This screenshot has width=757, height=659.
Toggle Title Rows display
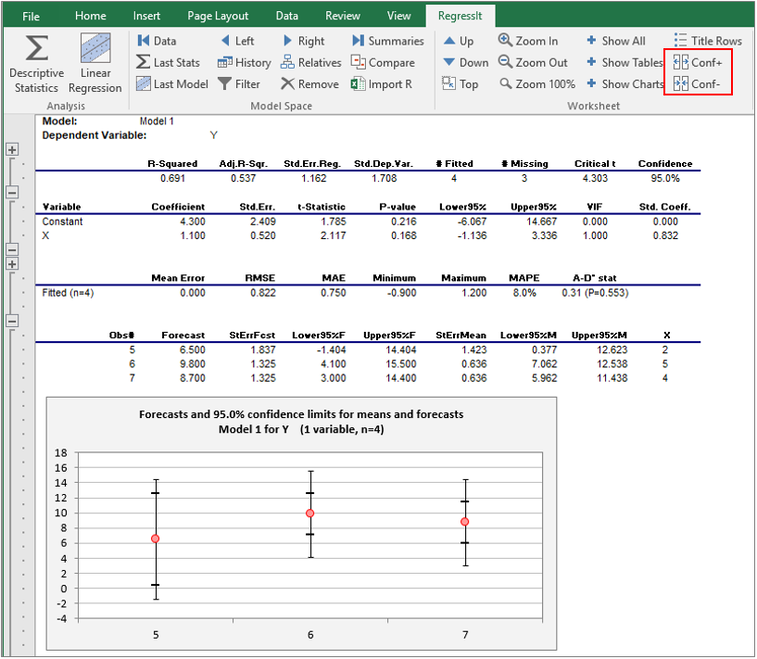(708, 41)
